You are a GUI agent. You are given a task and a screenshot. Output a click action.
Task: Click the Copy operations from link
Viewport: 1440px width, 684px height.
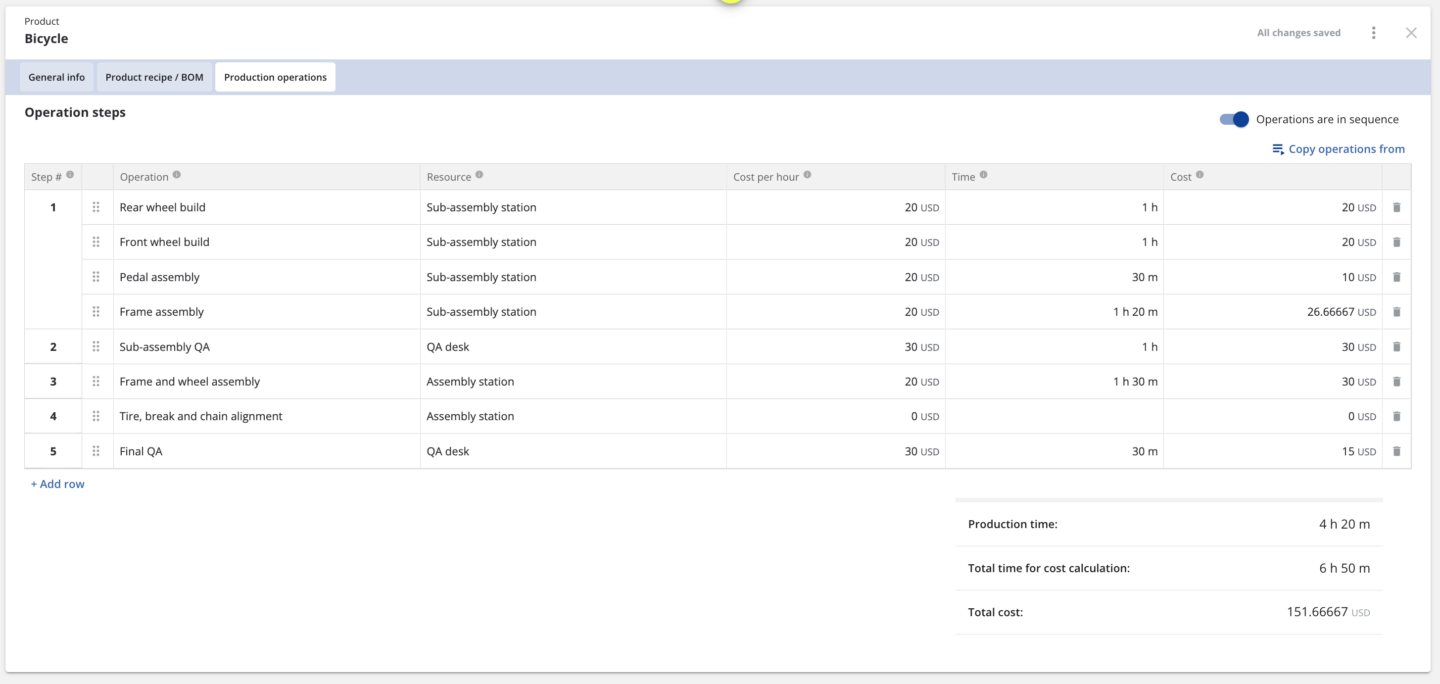1338,149
